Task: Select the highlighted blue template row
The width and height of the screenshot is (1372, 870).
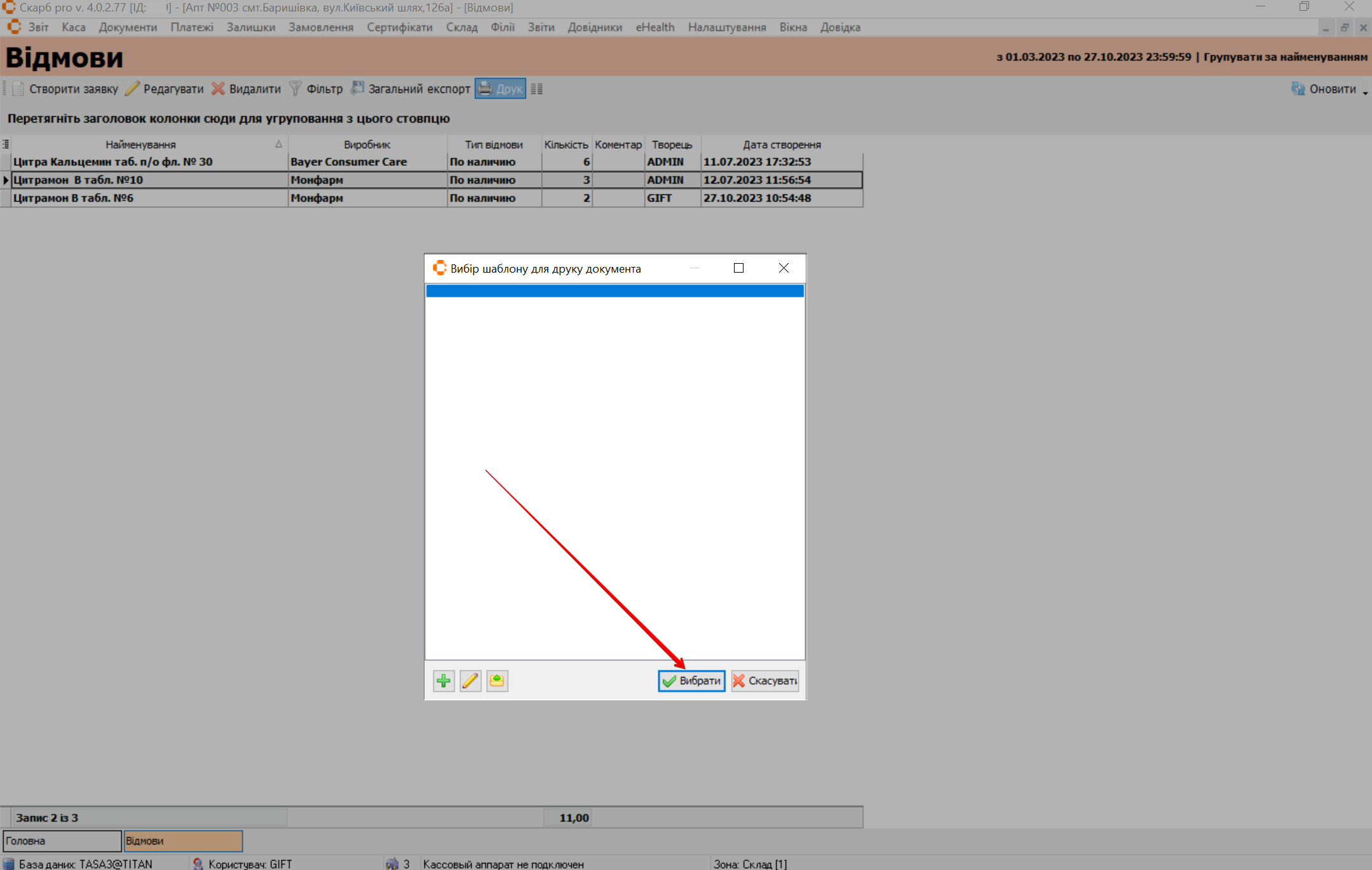Action: coord(615,291)
